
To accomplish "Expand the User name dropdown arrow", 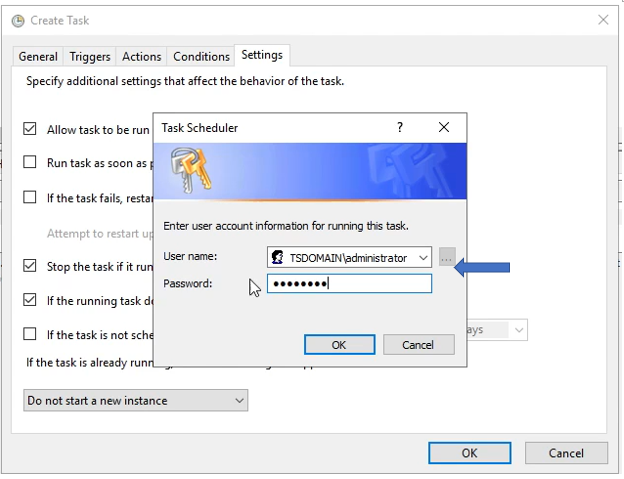I will (423, 258).
